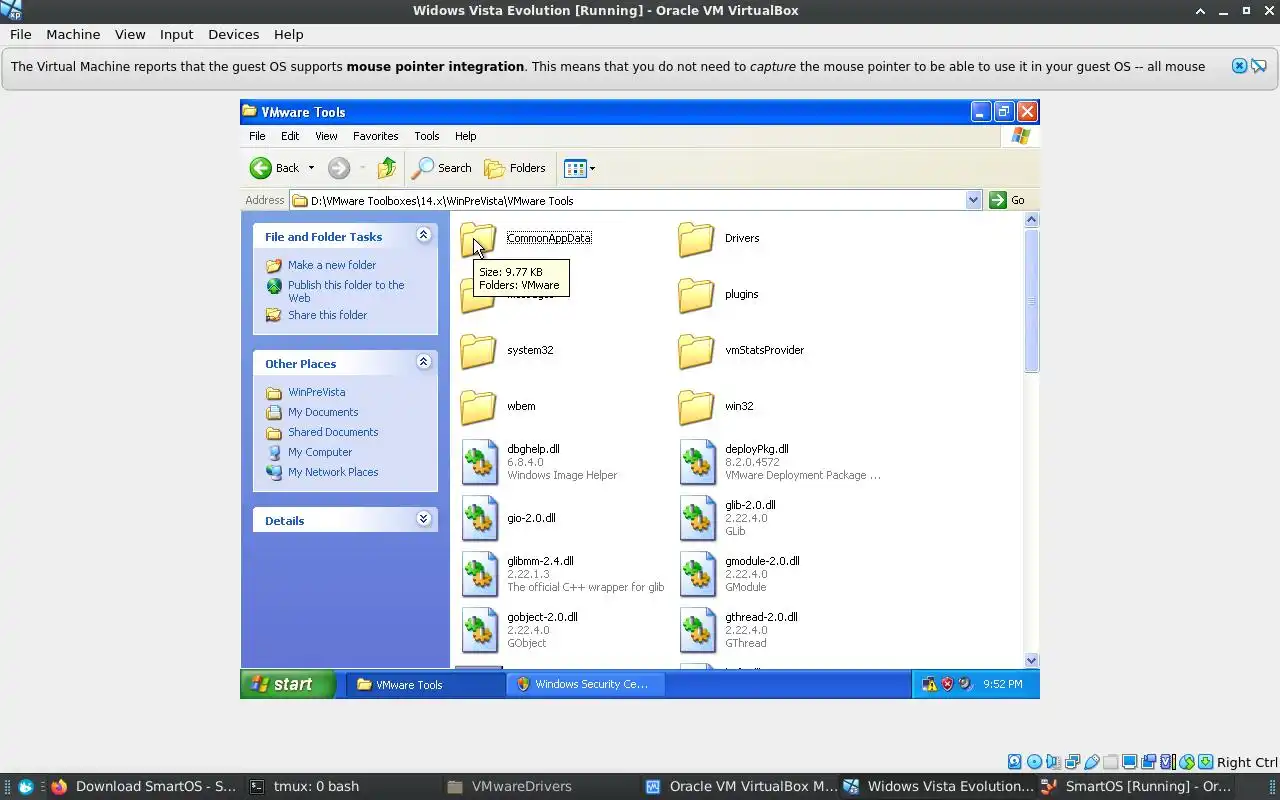1280x800 pixels.
Task: Select the wbem folder icon
Action: [x=478, y=407]
